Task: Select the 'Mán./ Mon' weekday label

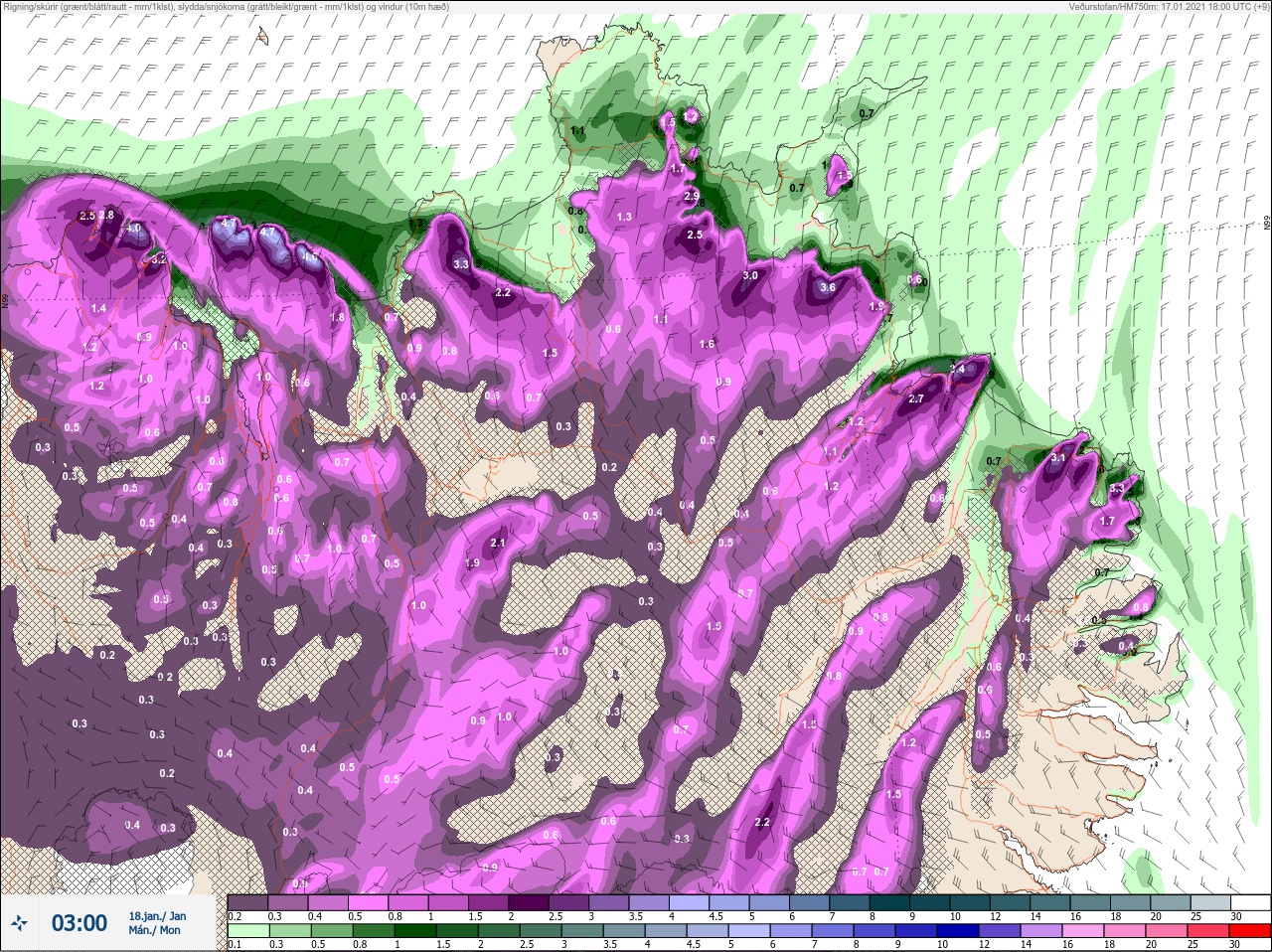Action: pyautogui.click(x=155, y=930)
